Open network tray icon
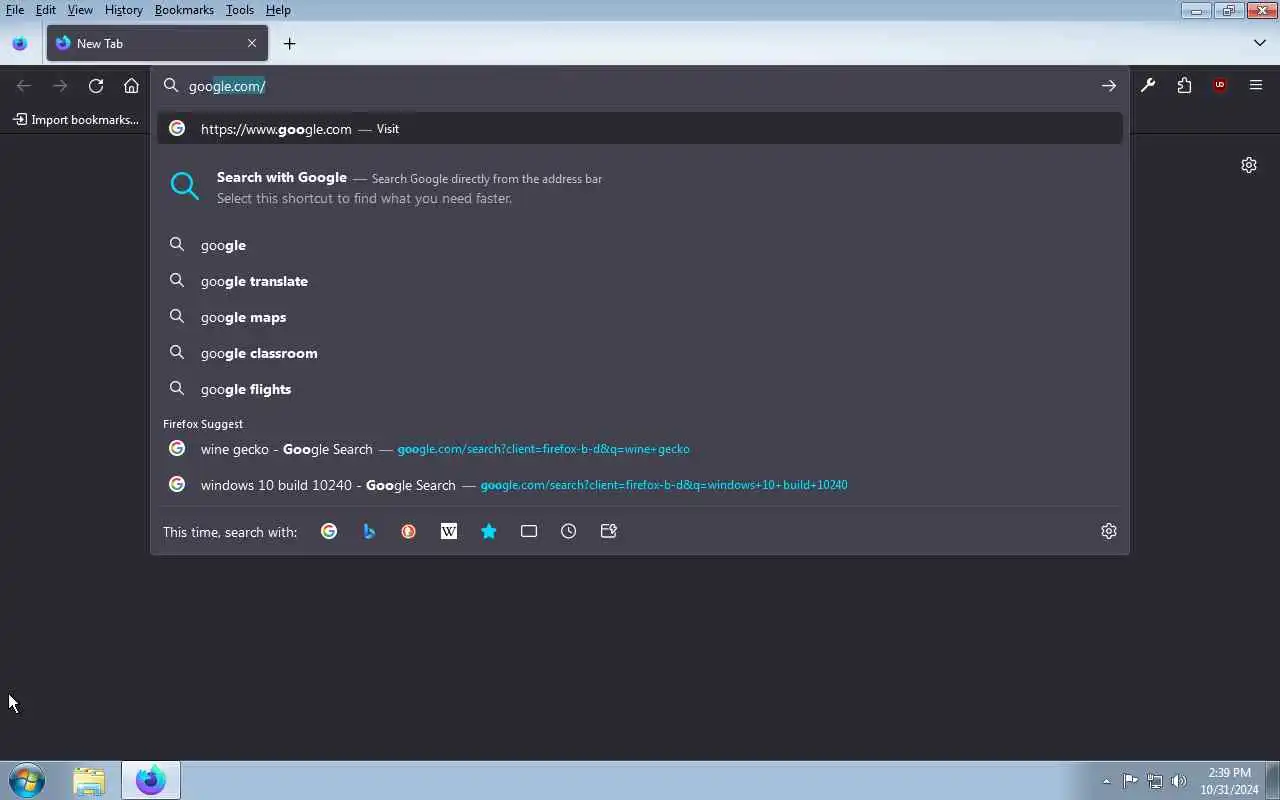The height and width of the screenshot is (800, 1280). (x=1155, y=781)
